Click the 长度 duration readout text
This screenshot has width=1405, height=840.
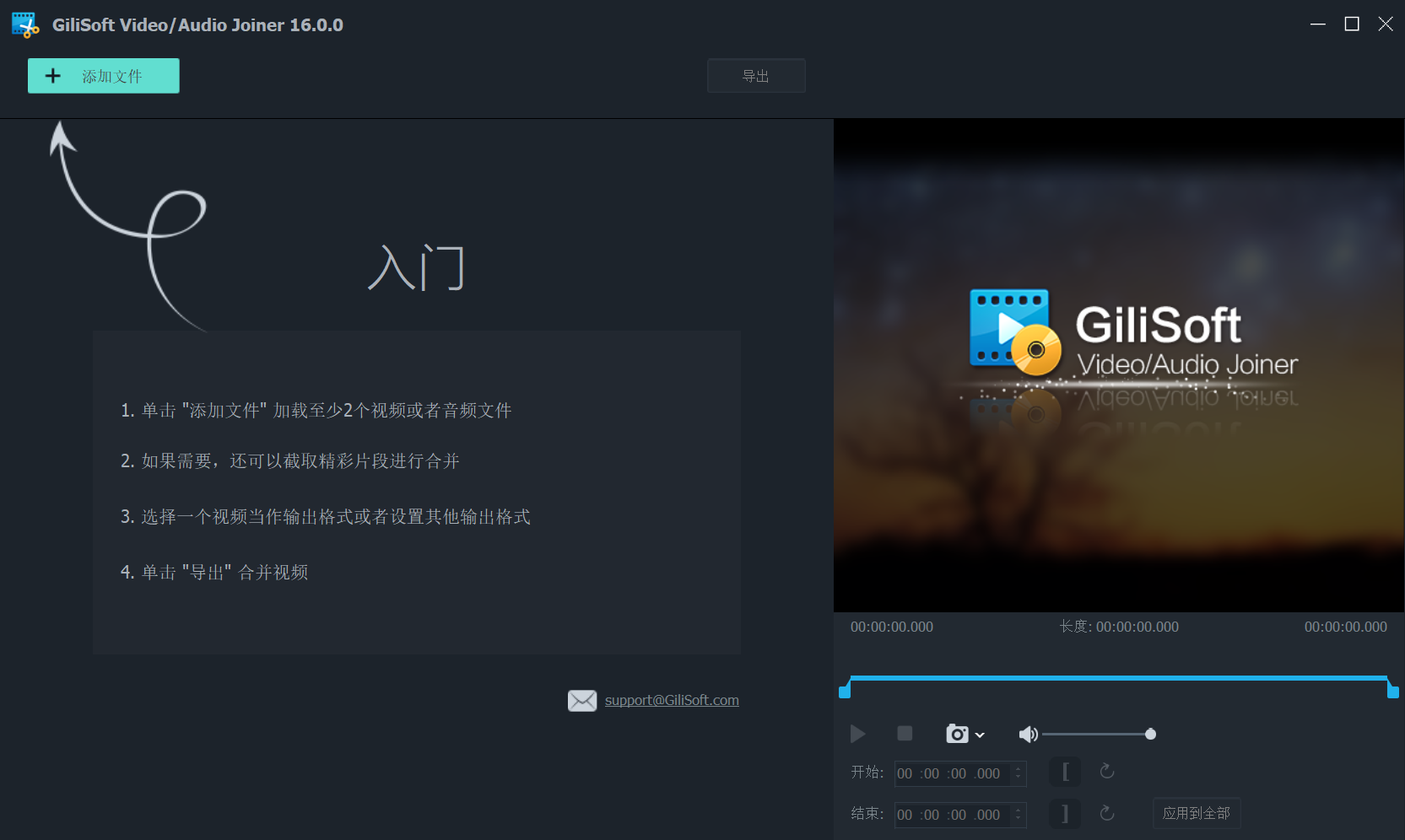click(x=1119, y=627)
